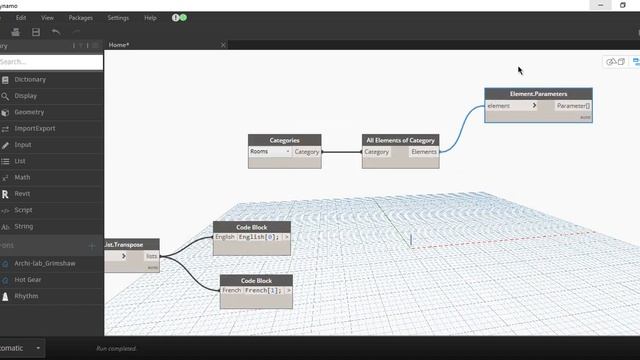Click the lists output on Transpose node
This screenshot has width=640, height=360.
coord(151,256)
